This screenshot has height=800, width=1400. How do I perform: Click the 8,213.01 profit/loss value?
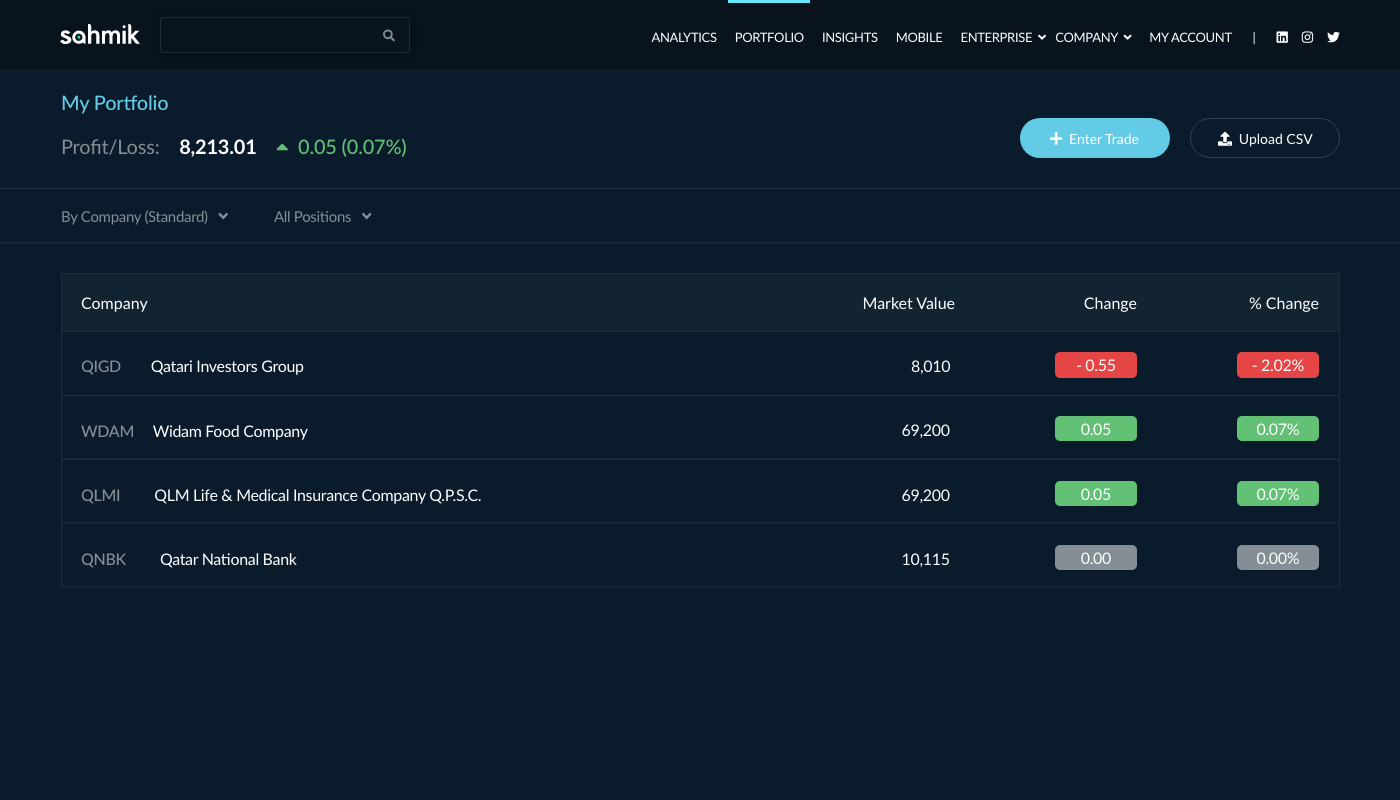pyautogui.click(x=218, y=147)
